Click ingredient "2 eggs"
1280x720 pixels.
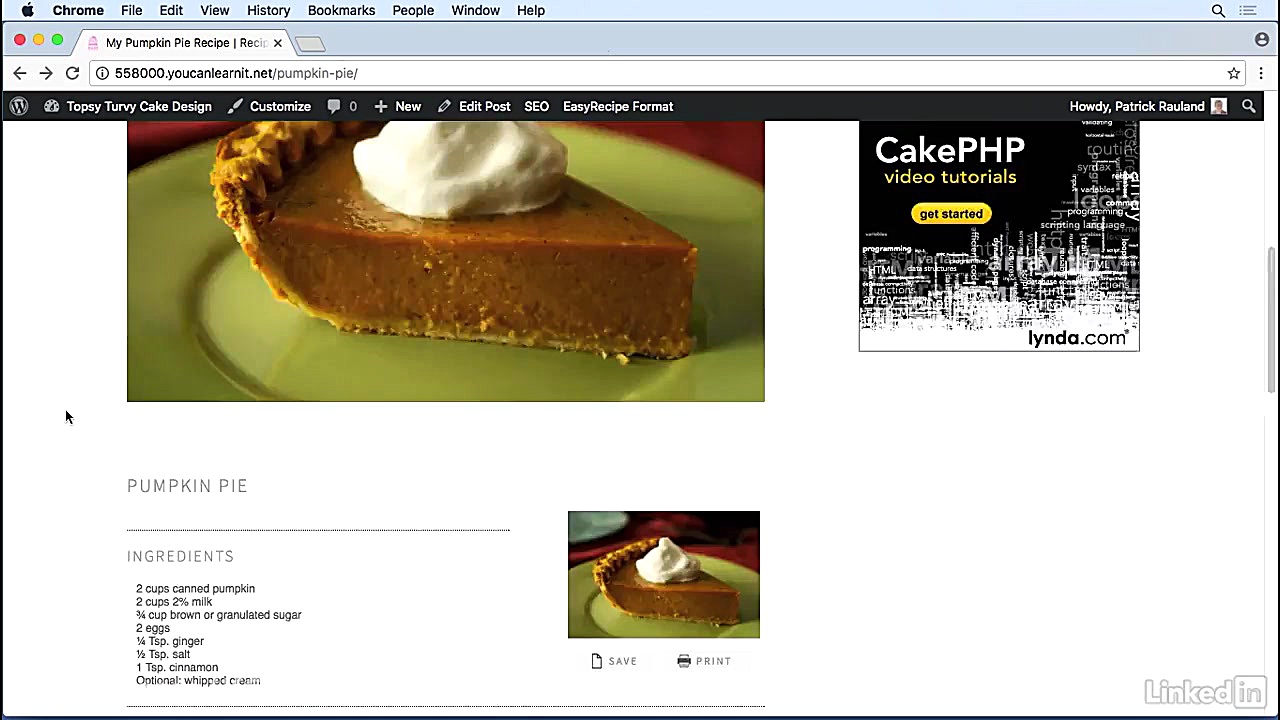pos(153,628)
